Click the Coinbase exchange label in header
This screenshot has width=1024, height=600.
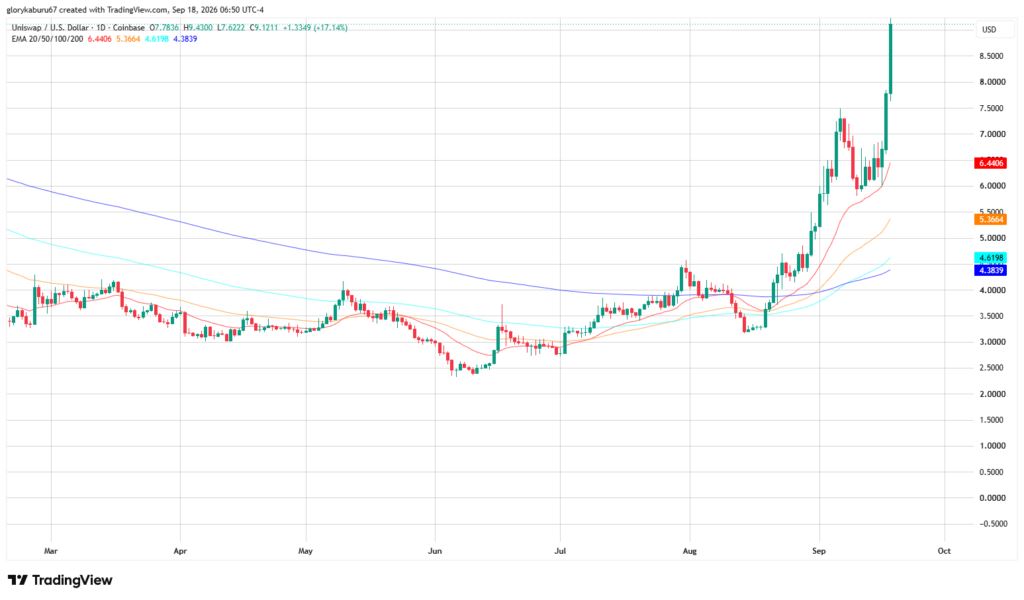click(129, 28)
